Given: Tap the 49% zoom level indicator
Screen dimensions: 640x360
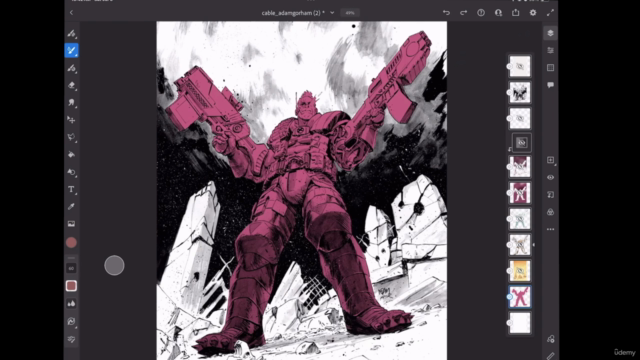Looking at the screenshot, I should 350,13.
